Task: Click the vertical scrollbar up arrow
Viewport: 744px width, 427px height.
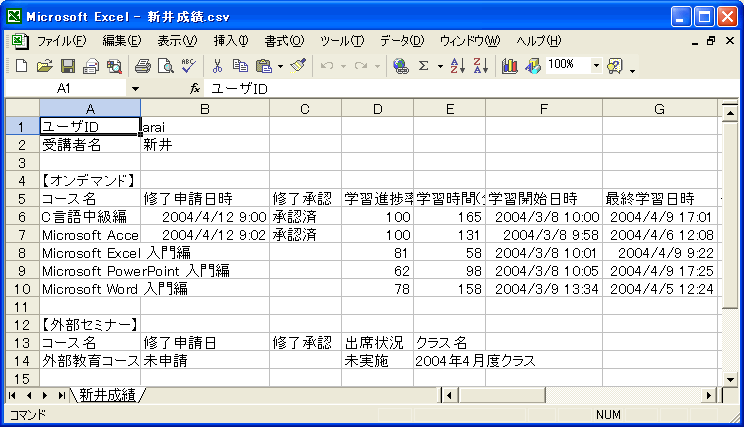Action: coord(730,112)
